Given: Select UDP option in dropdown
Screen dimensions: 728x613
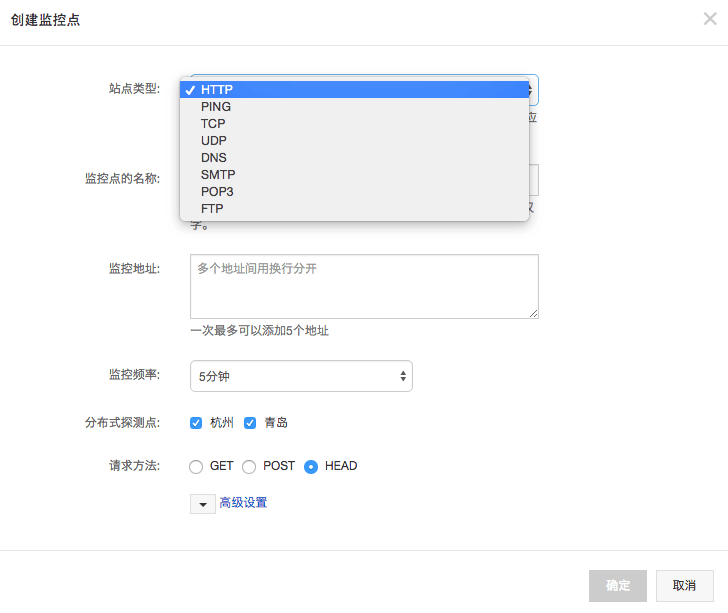Looking at the screenshot, I should pyautogui.click(x=213, y=141).
